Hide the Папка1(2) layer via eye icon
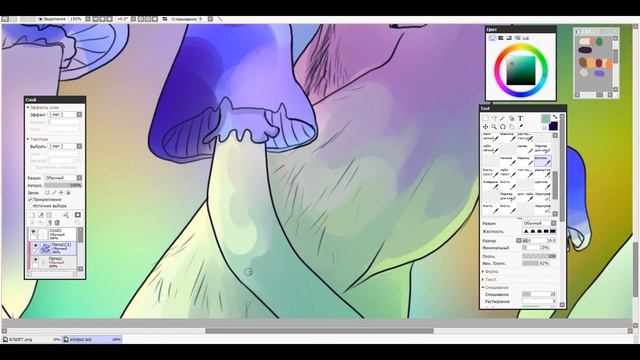This screenshot has width=640, height=360. pyautogui.click(x=36, y=245)
